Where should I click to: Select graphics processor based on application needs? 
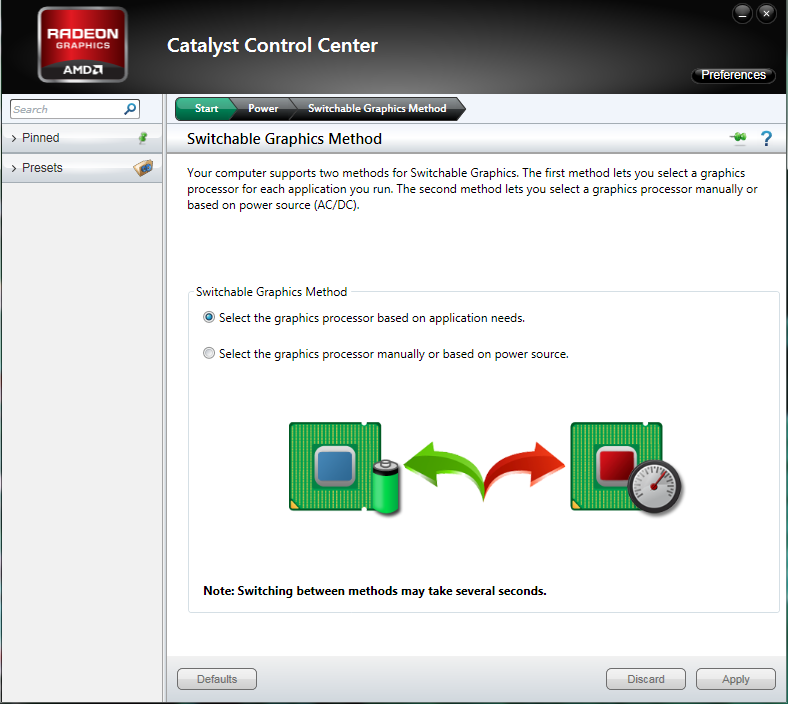point(209,318)
